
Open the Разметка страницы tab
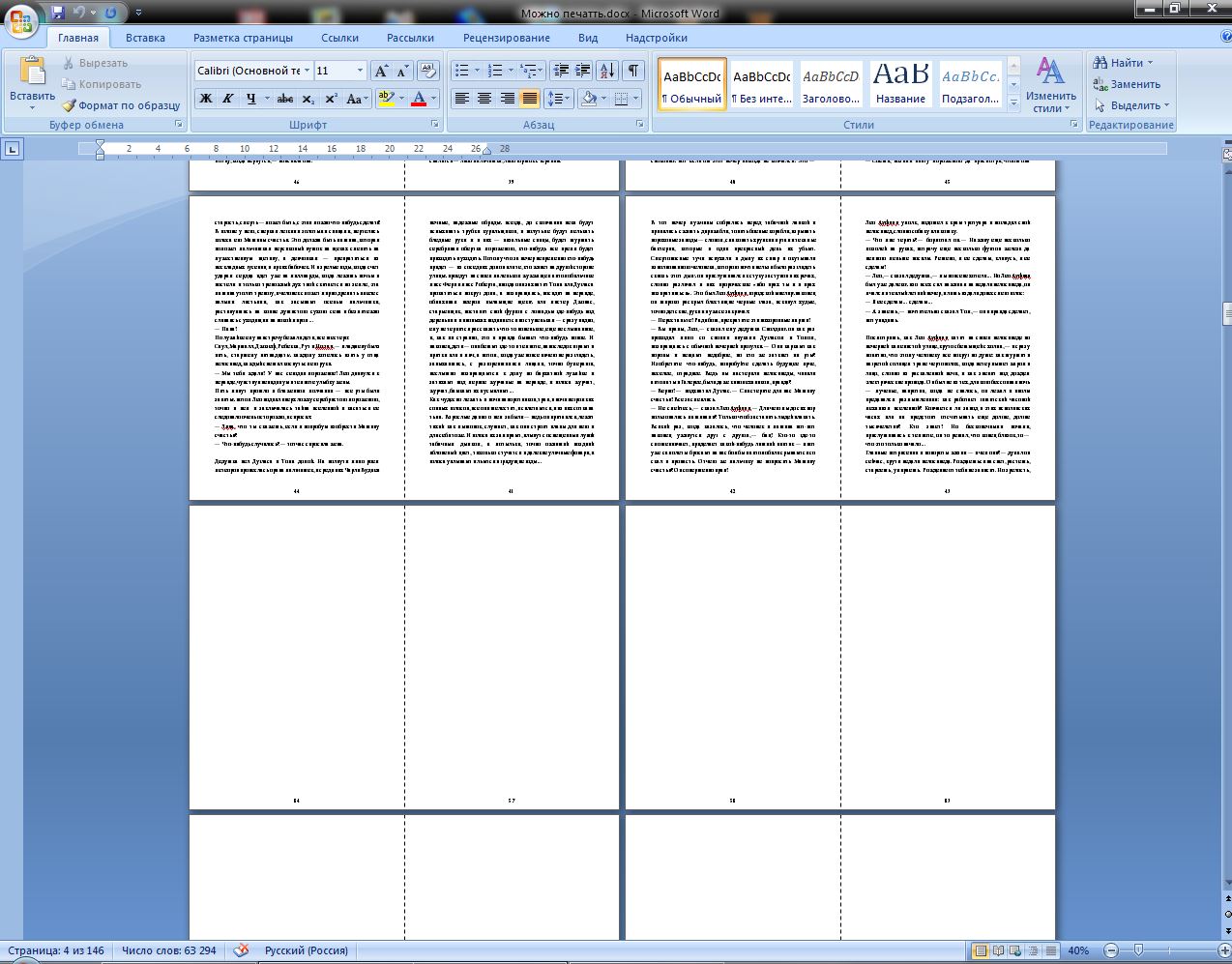(243, 38)
